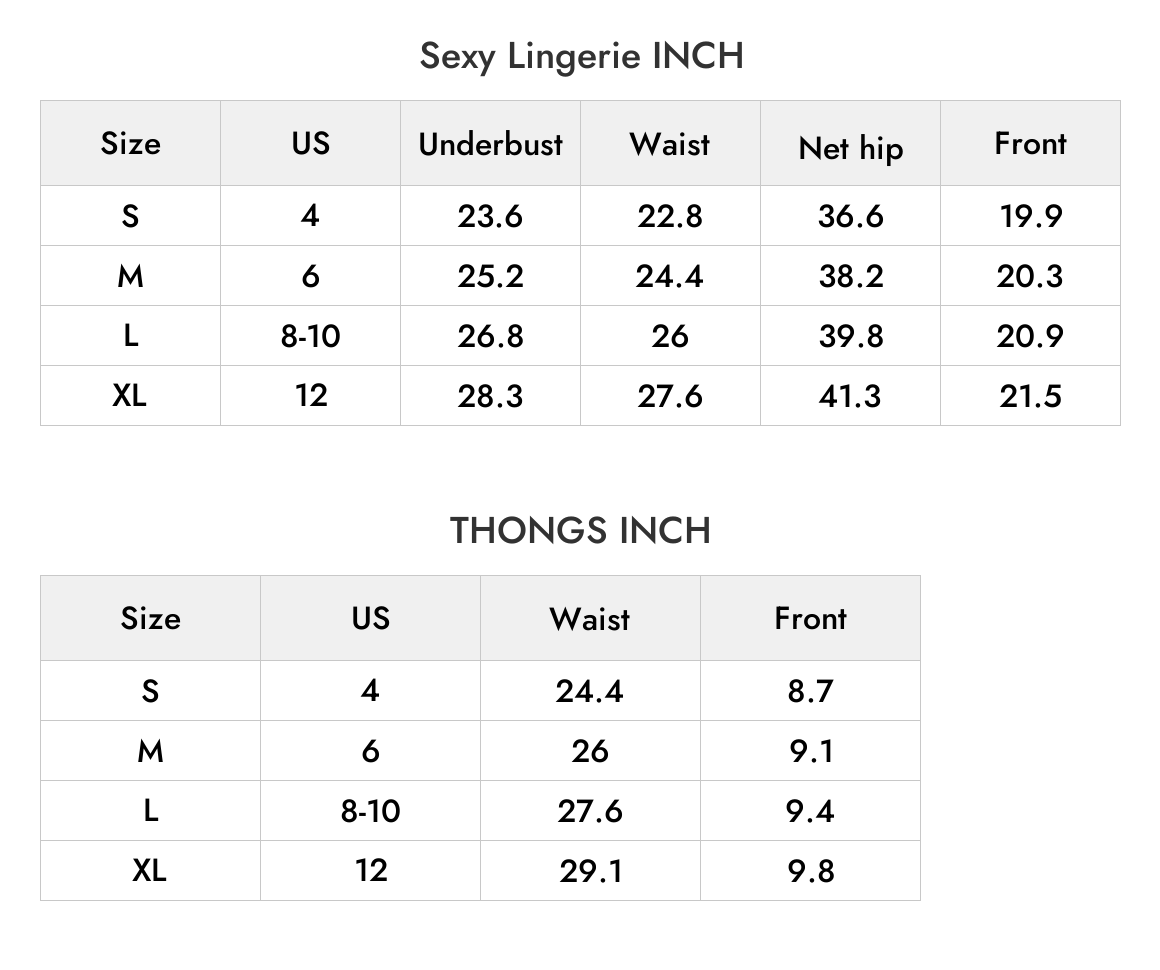Select the Net hip column header
The width and height of the screenshot is (1160, 970).
coord(851,148)
